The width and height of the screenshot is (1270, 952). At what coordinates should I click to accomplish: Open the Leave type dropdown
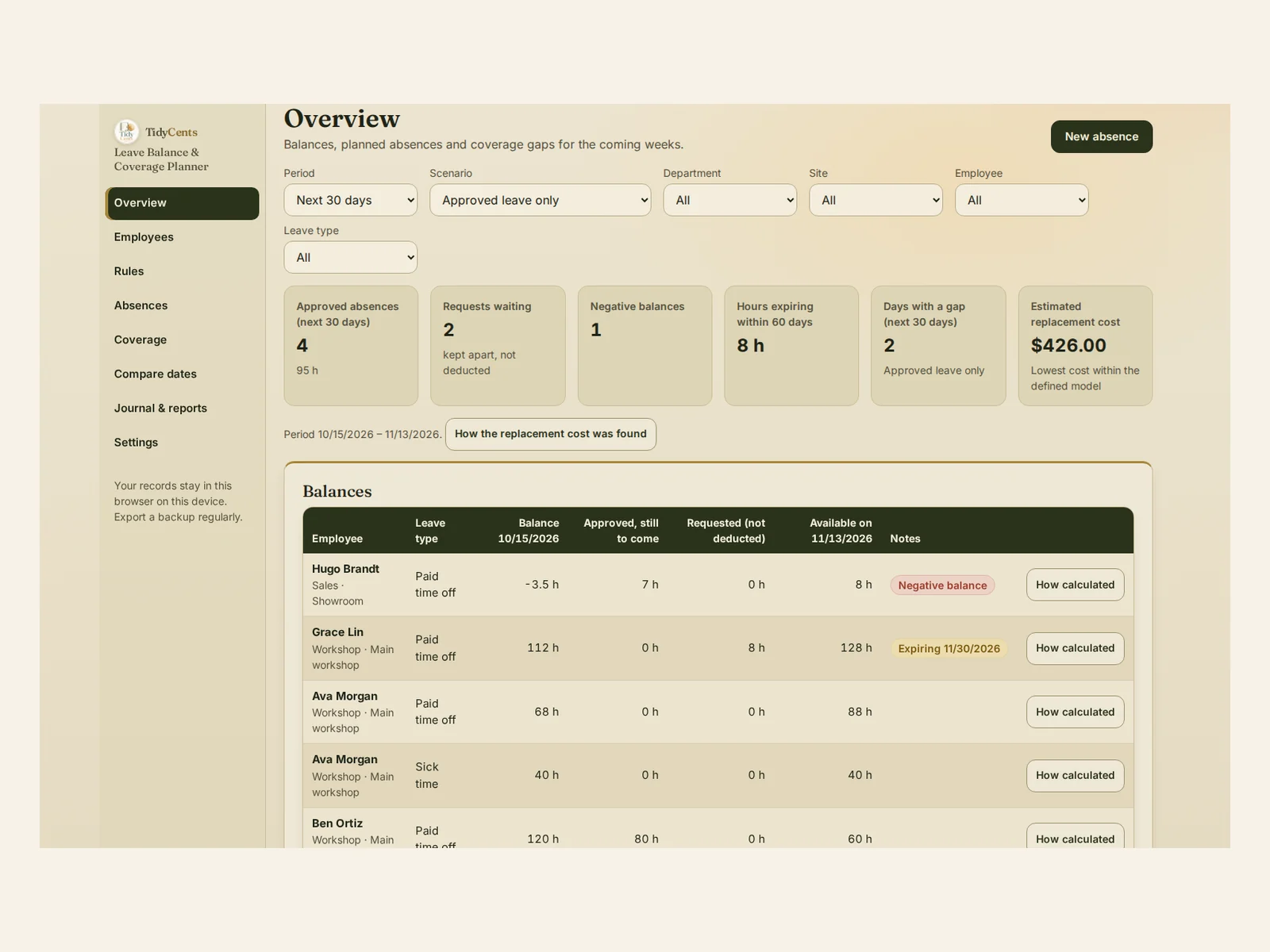[351, 257]
